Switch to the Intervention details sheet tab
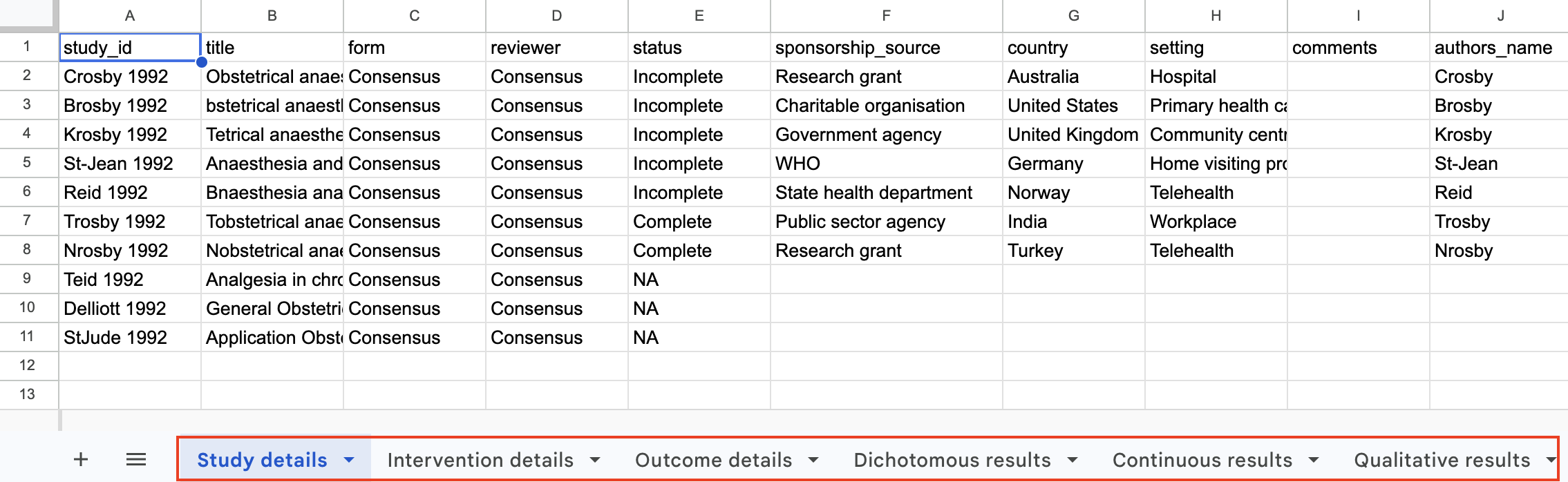 pos(480,460)
